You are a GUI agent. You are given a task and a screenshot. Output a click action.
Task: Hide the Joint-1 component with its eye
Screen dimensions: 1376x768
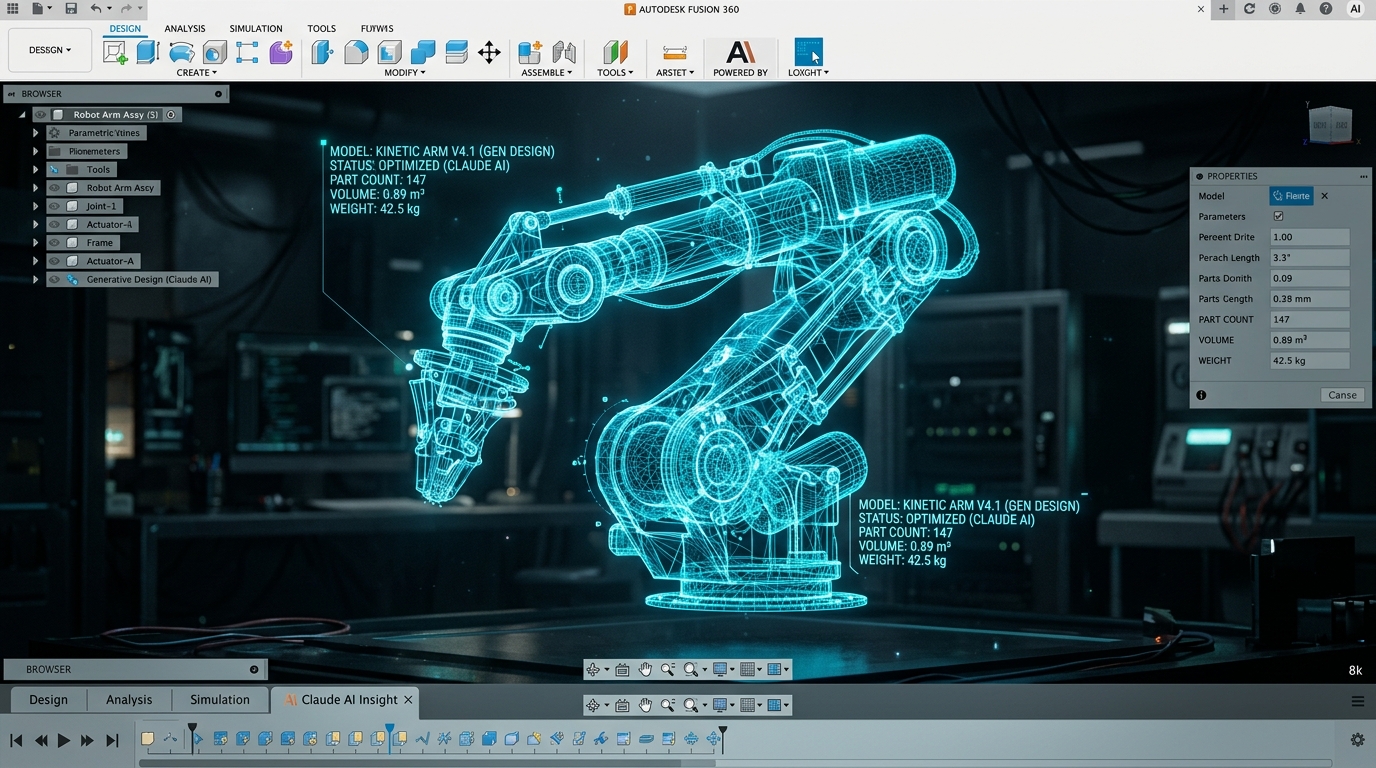click(55, 206)
